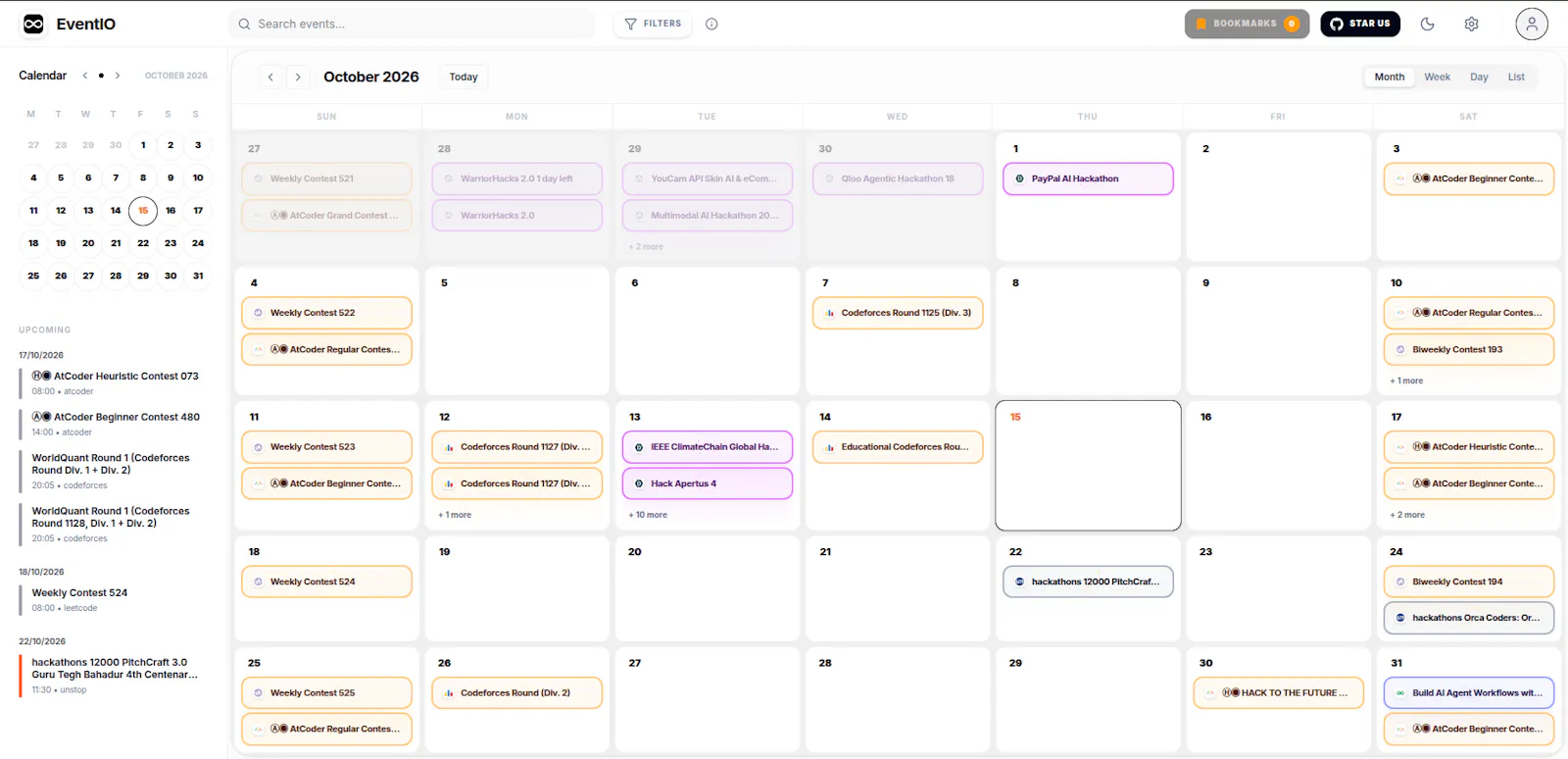1568x759 pixels.
Task: Open Educational Codeforces Round event
Action: pos(898,447)
